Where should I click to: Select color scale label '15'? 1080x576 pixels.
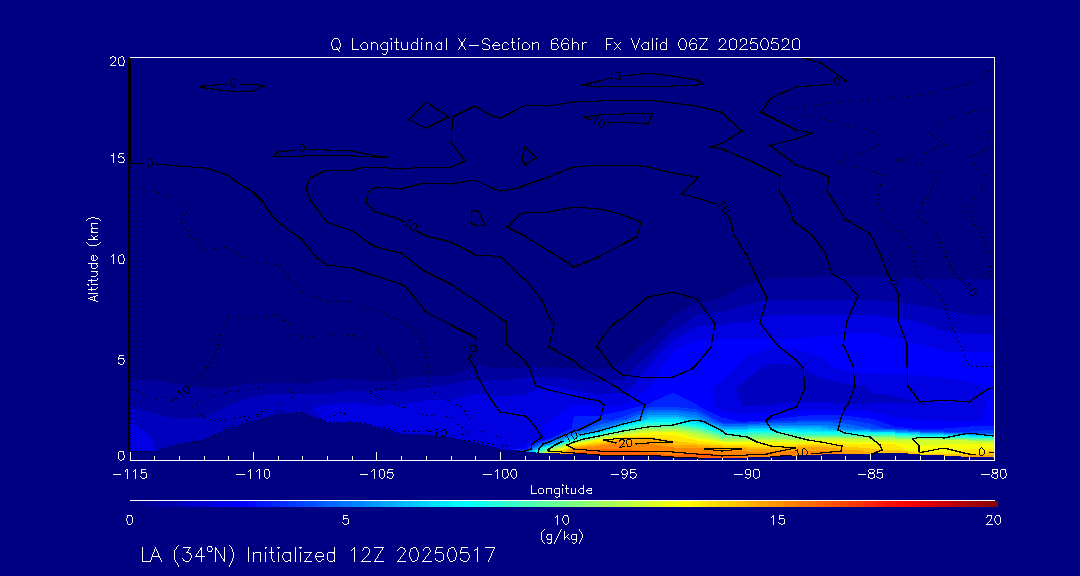click(x=778, y=521)
